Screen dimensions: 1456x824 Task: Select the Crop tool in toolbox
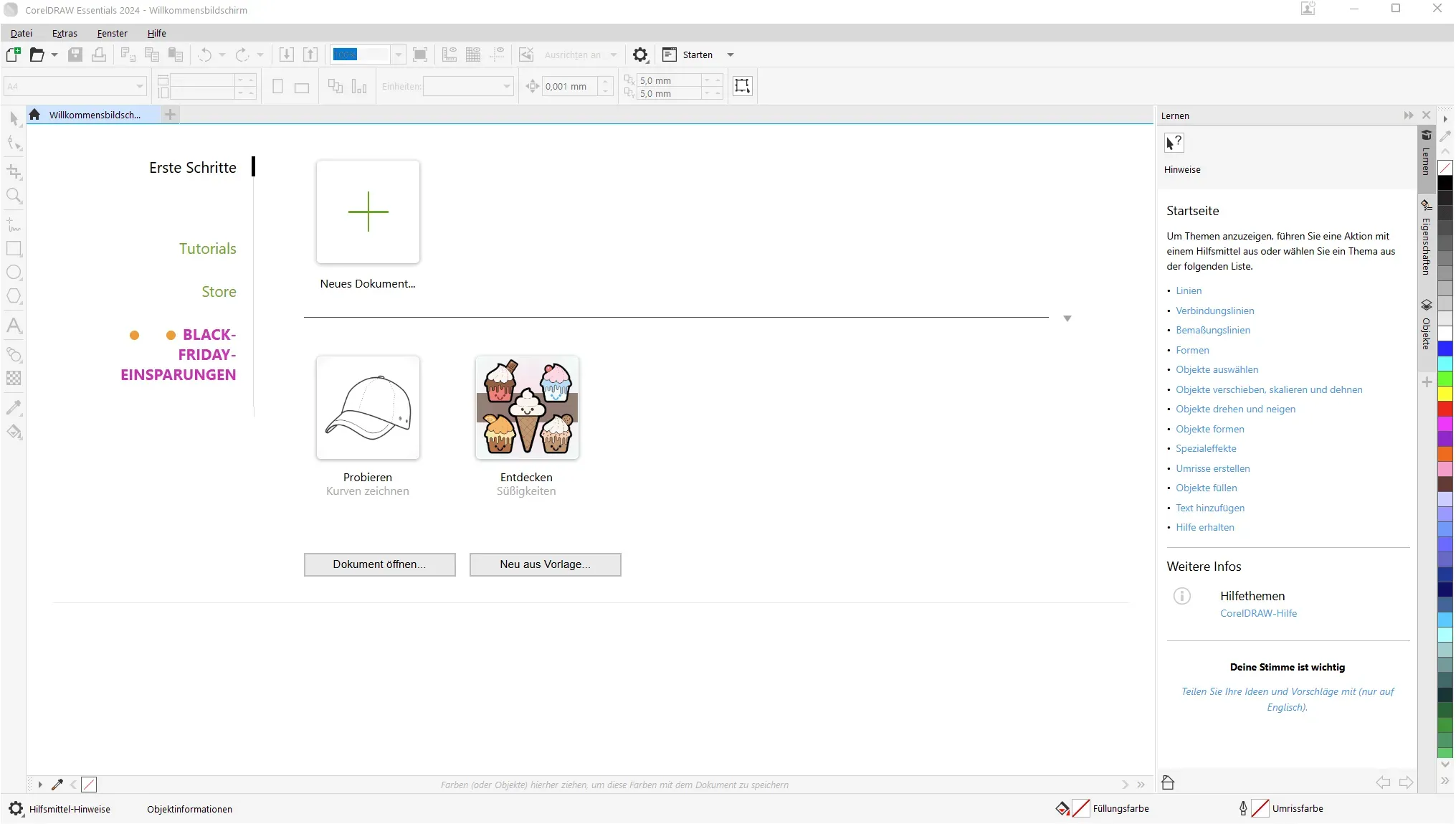click(x=14, y=171)
